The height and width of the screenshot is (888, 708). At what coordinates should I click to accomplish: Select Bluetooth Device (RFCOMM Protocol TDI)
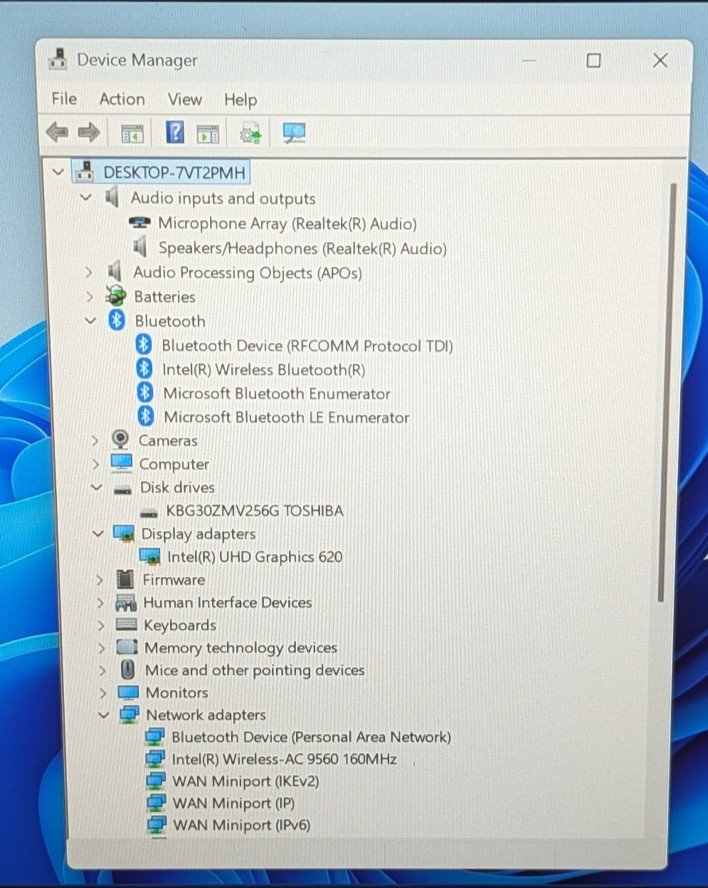[307, 345]
